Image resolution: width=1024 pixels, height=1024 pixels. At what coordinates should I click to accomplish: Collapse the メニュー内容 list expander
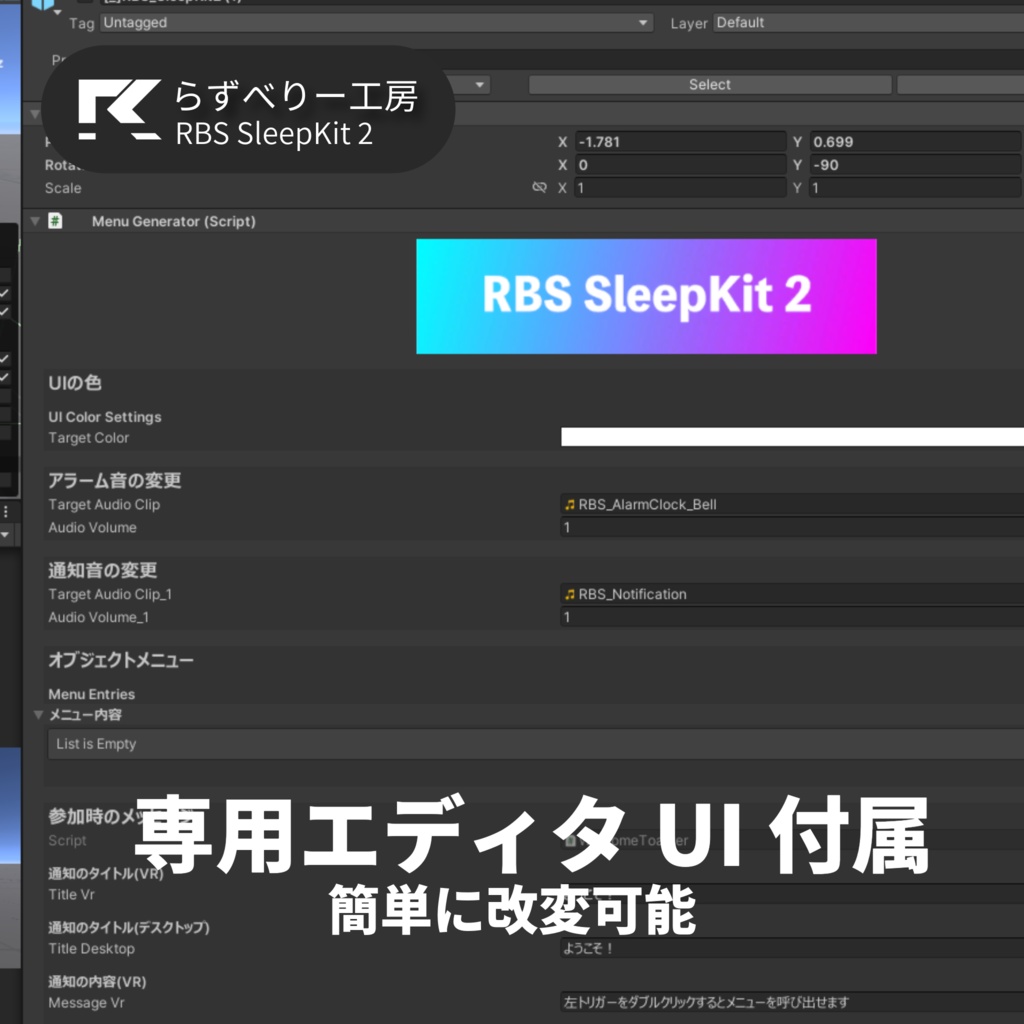tap(37, 715)
